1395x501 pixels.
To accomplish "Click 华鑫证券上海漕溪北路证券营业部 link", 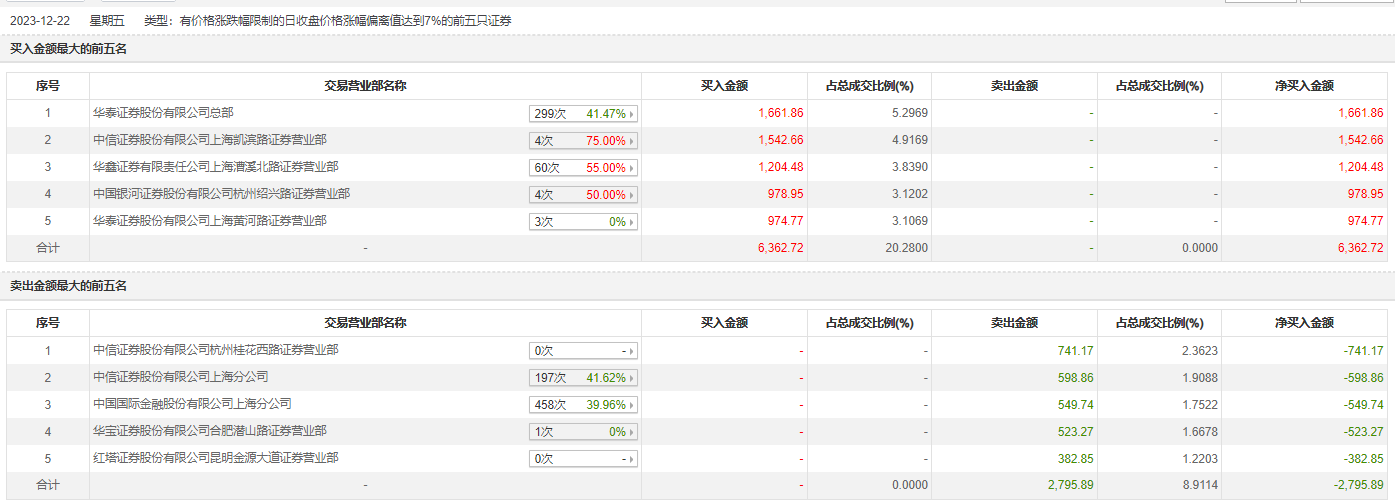I will tap(215, 167).
